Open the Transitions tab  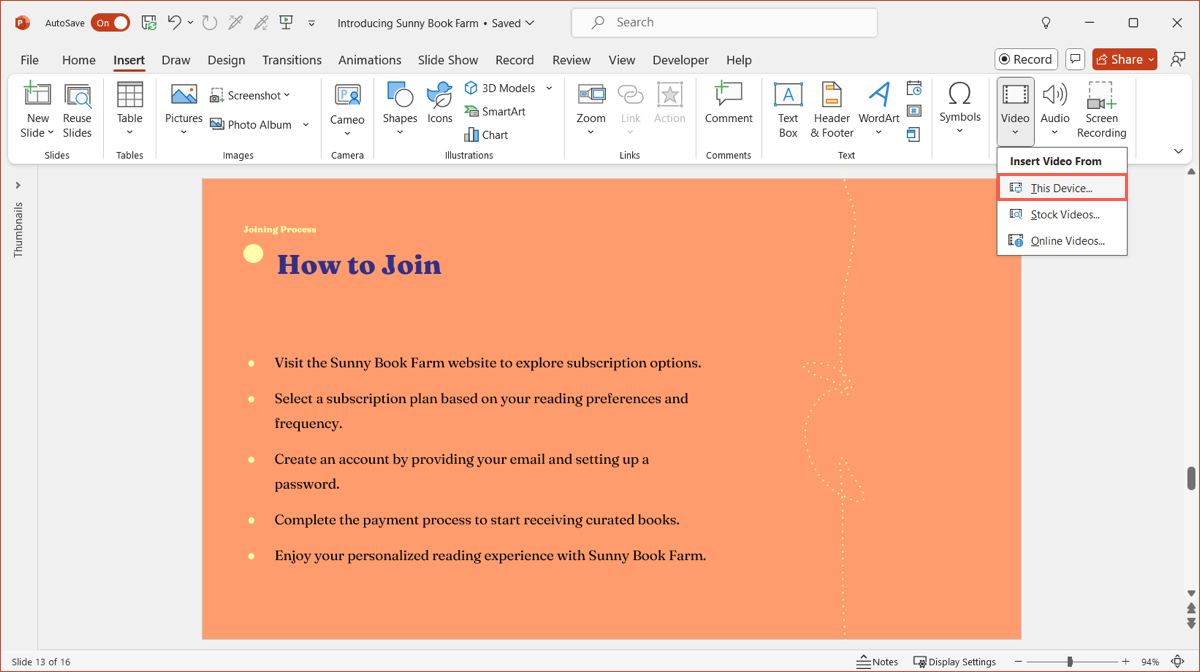[x=292, y=60]
